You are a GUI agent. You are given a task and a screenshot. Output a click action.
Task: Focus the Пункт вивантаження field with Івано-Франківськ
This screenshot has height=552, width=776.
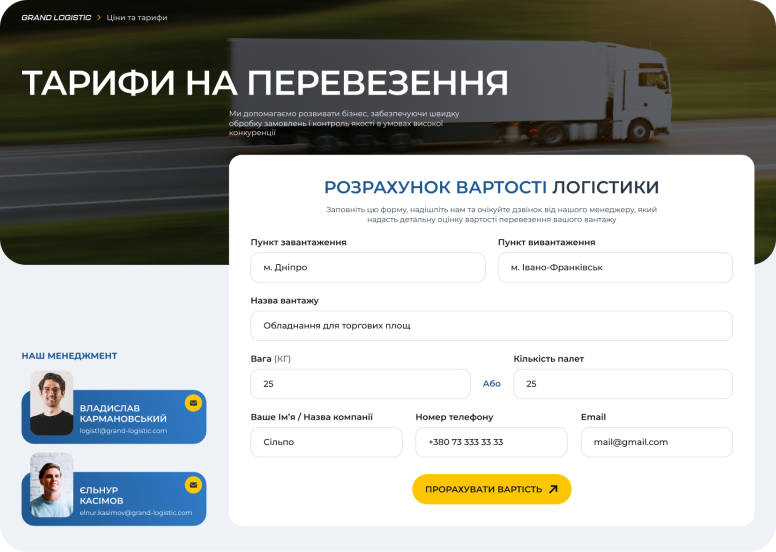(615, 267)
